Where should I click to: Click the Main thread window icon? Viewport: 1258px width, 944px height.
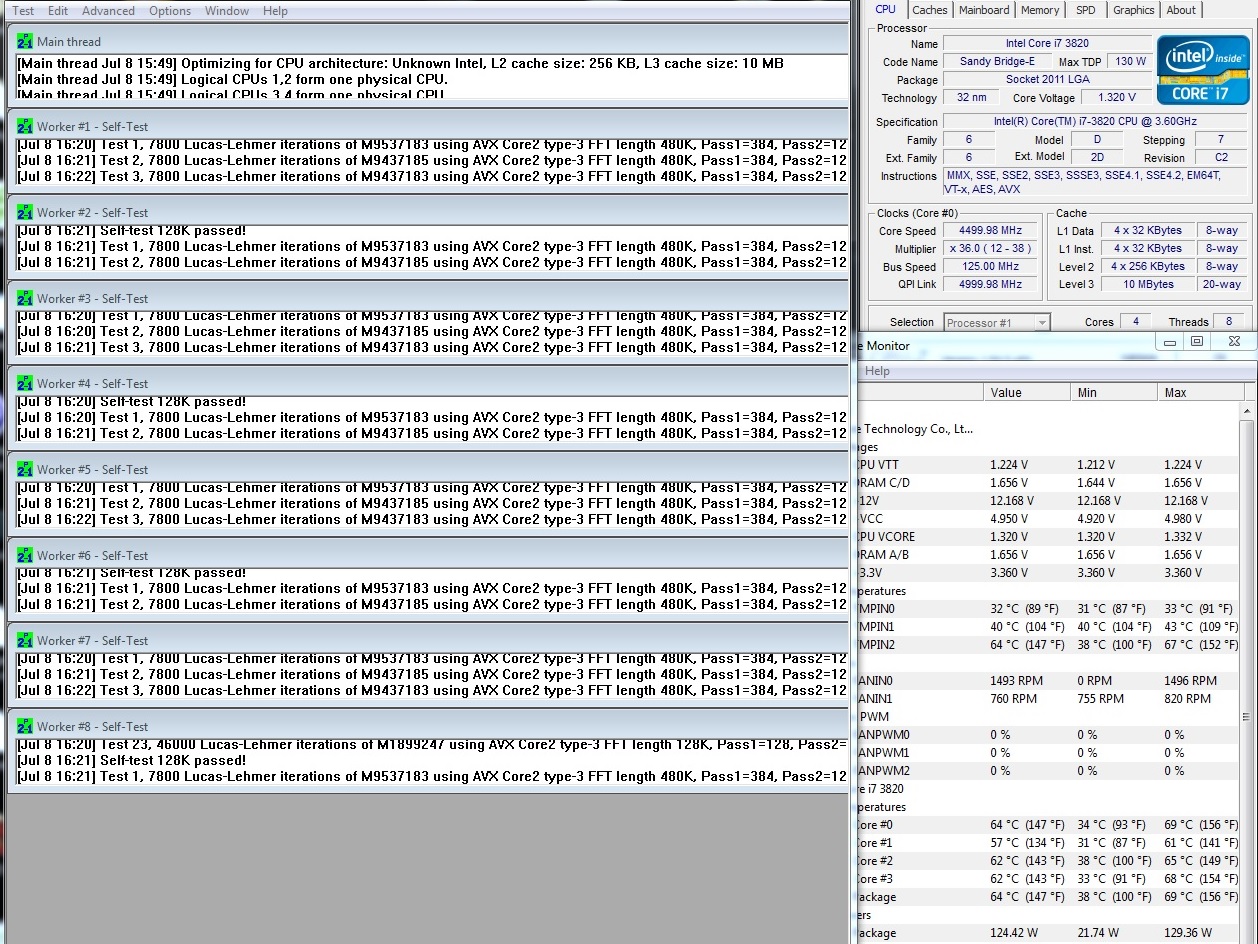coord(25,42)
